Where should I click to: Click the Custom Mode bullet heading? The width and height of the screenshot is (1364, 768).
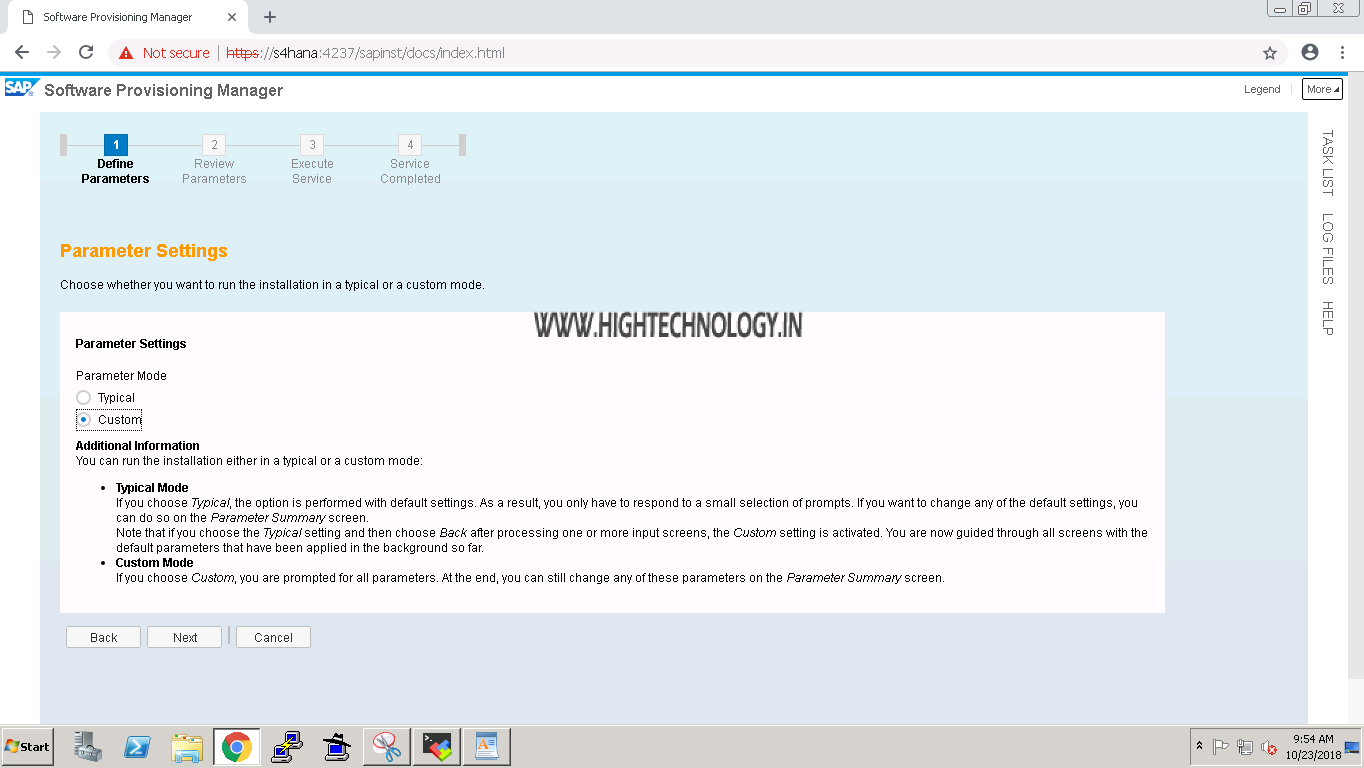[154, 563]
